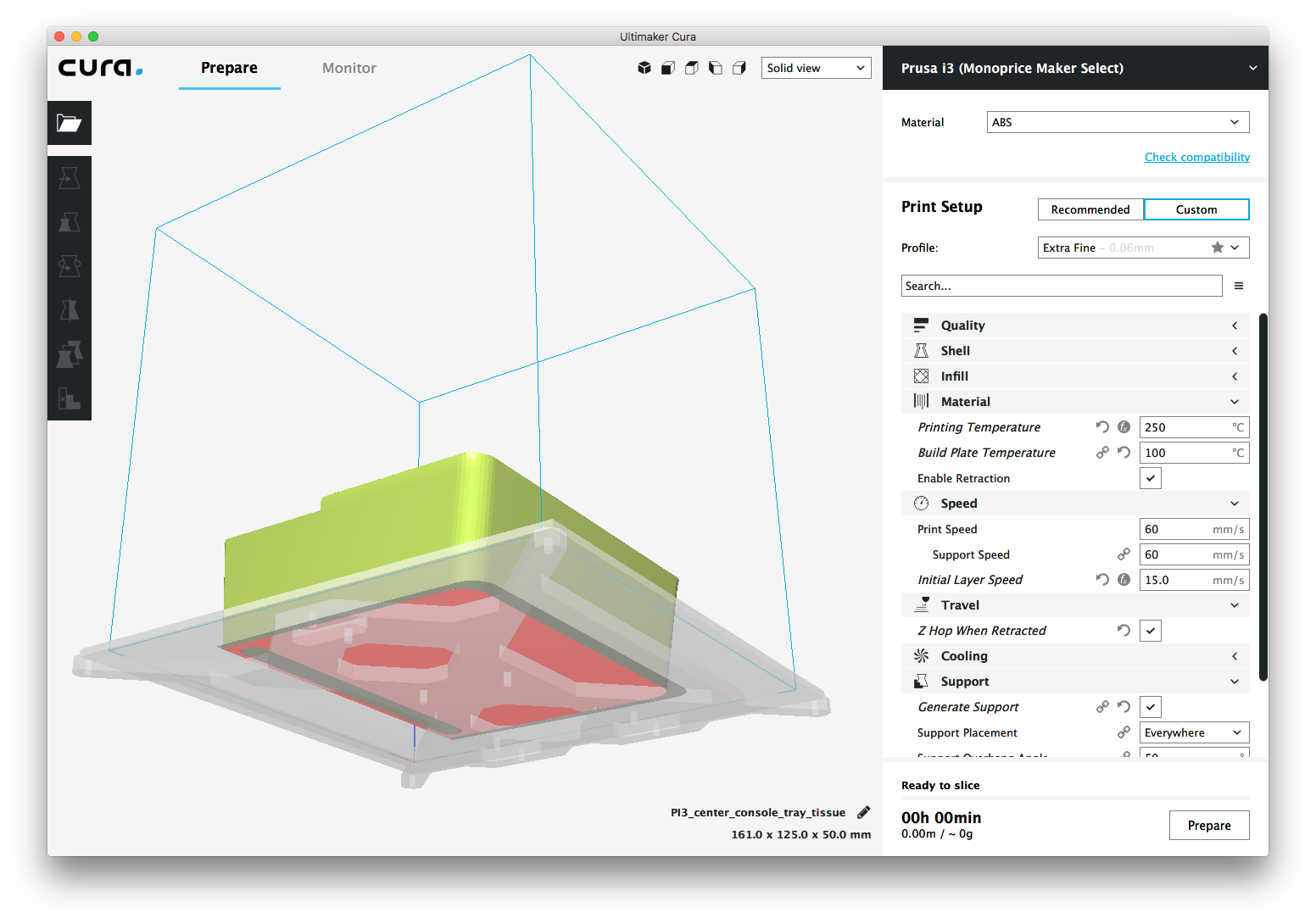Switch camera to left side view icon
This screenshot has height=924, width=1316.
(716, 68)
